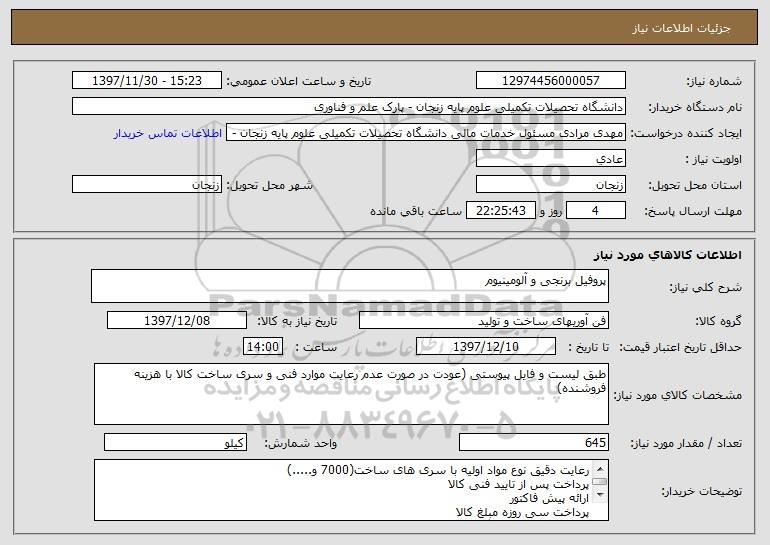Click the label واحد شمارش
770x545 pixels.
click(x=301, y=443)
